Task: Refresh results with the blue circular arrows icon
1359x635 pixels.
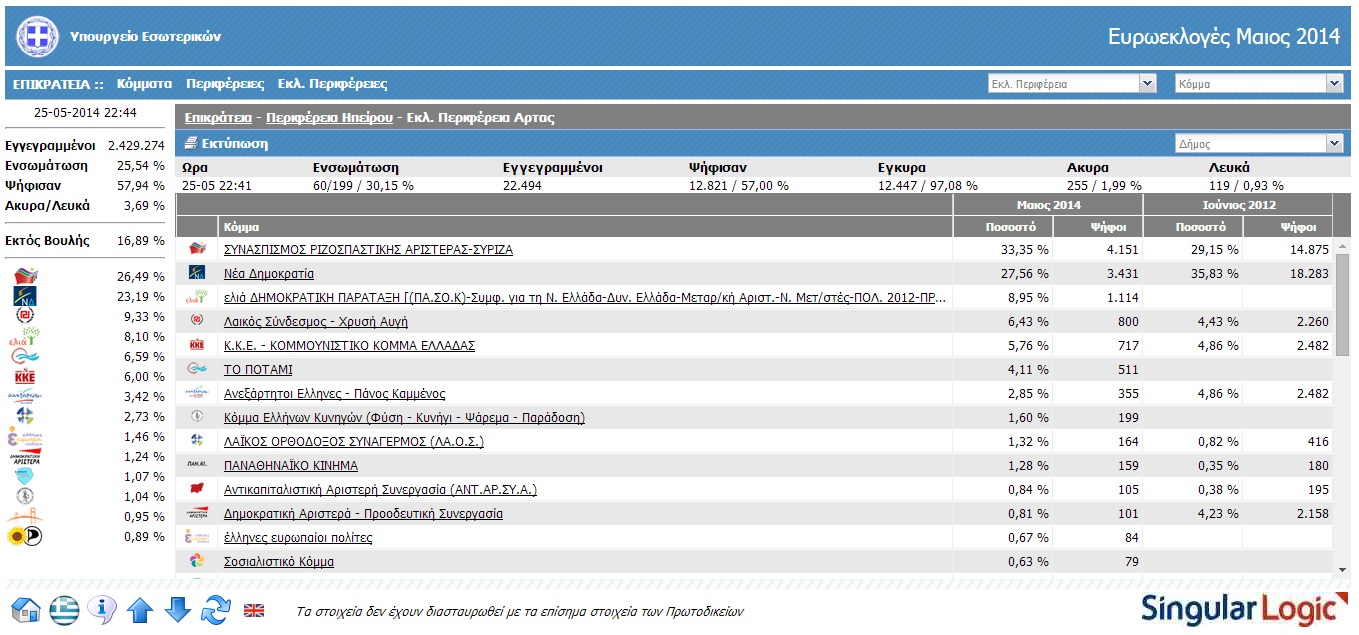Action: point(216,608)
